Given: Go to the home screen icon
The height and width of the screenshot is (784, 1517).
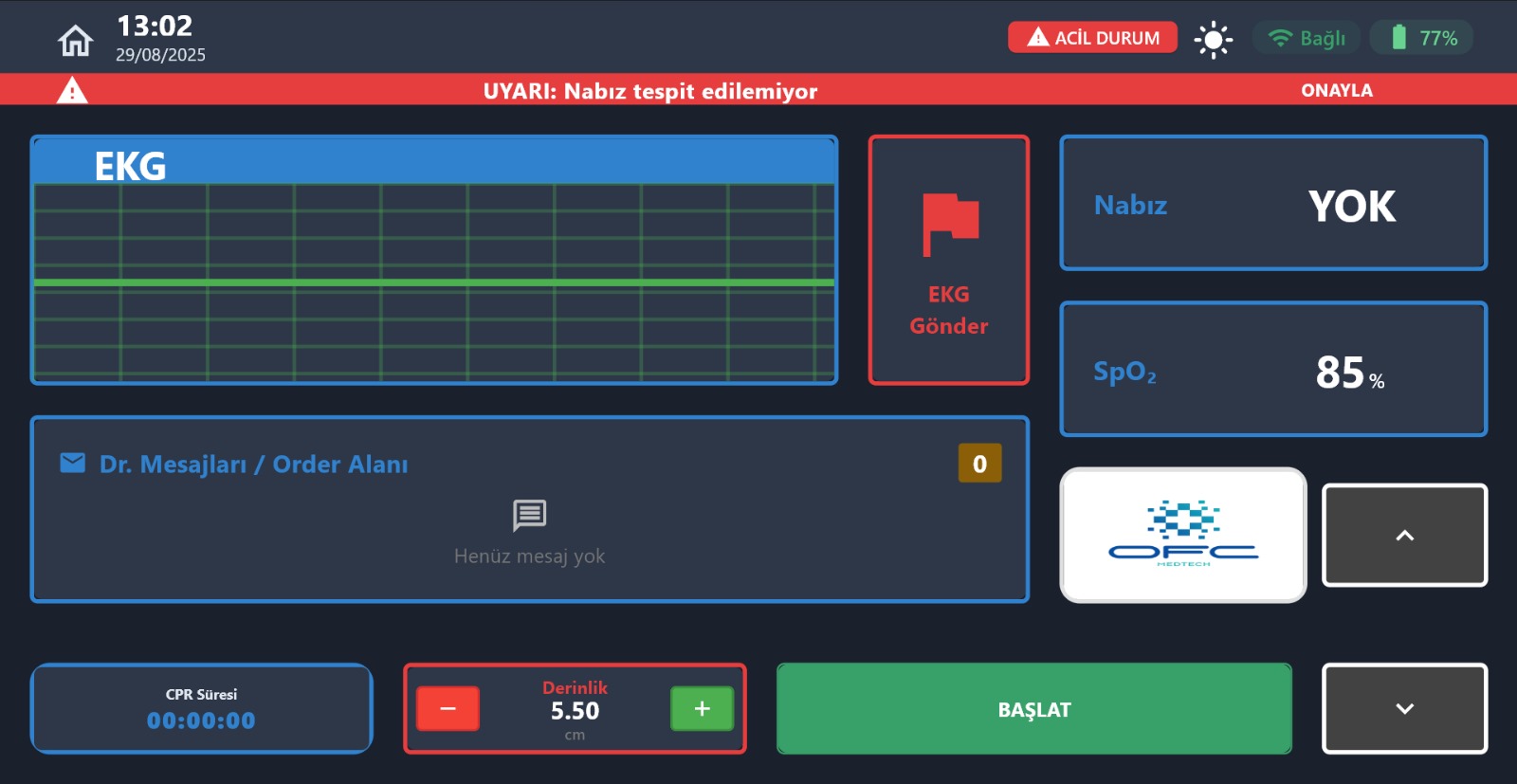Looking at the screenshot, I should (x=76, y=41).
